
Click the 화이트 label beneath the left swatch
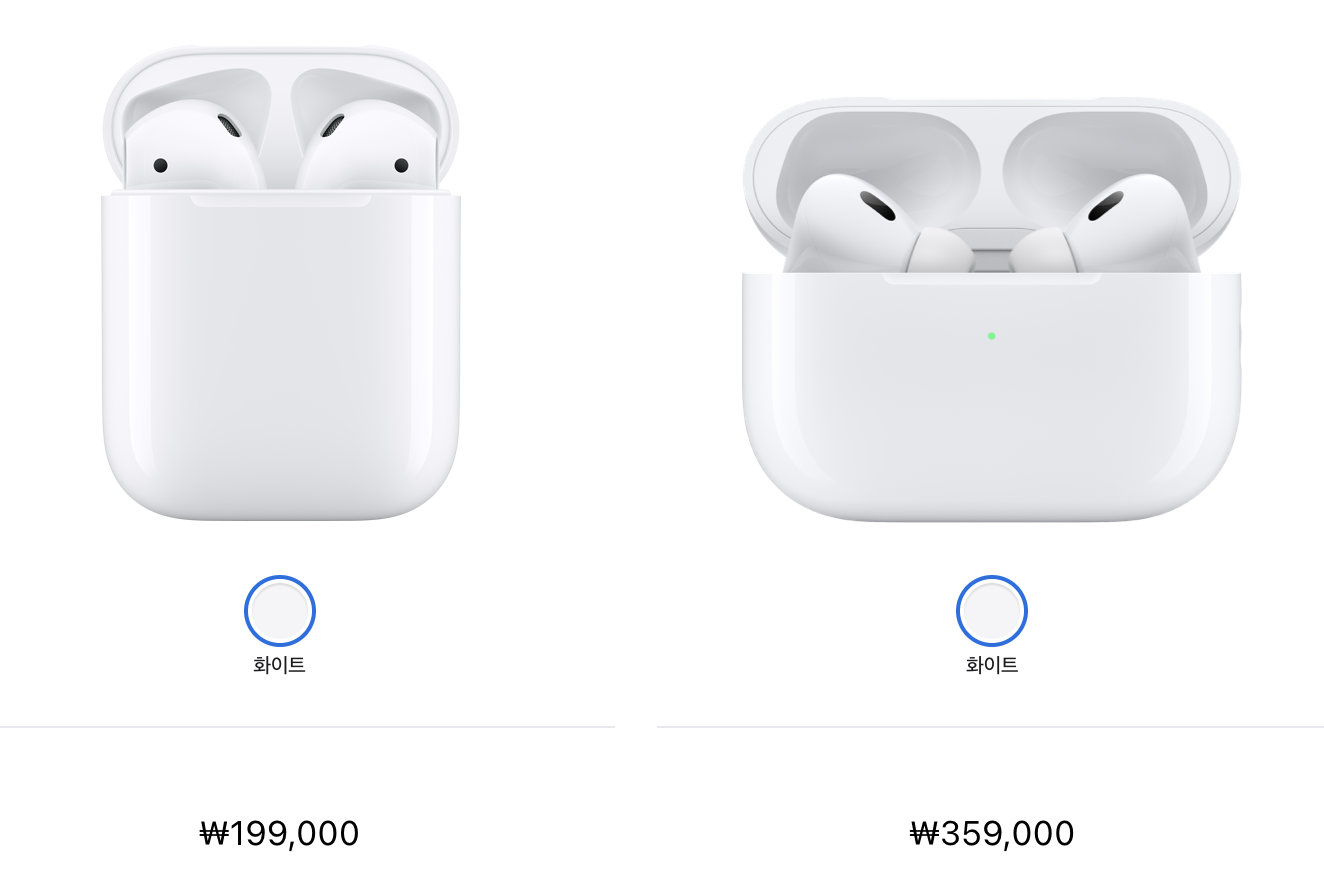(x=280, y=665)
